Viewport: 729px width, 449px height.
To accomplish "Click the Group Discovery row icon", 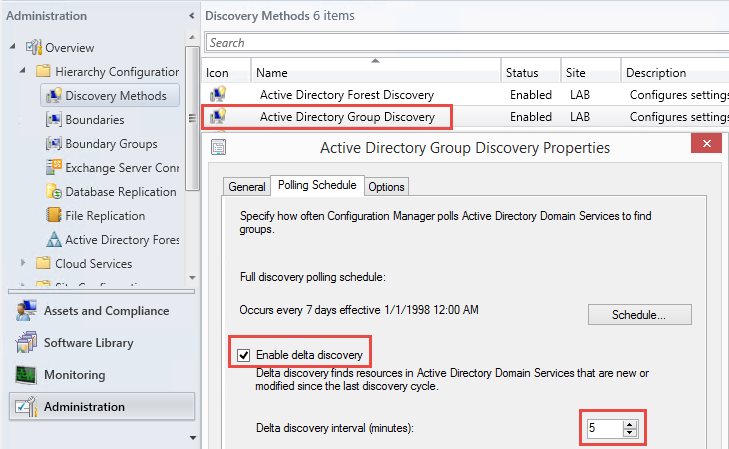I will (x=218, y=116).
